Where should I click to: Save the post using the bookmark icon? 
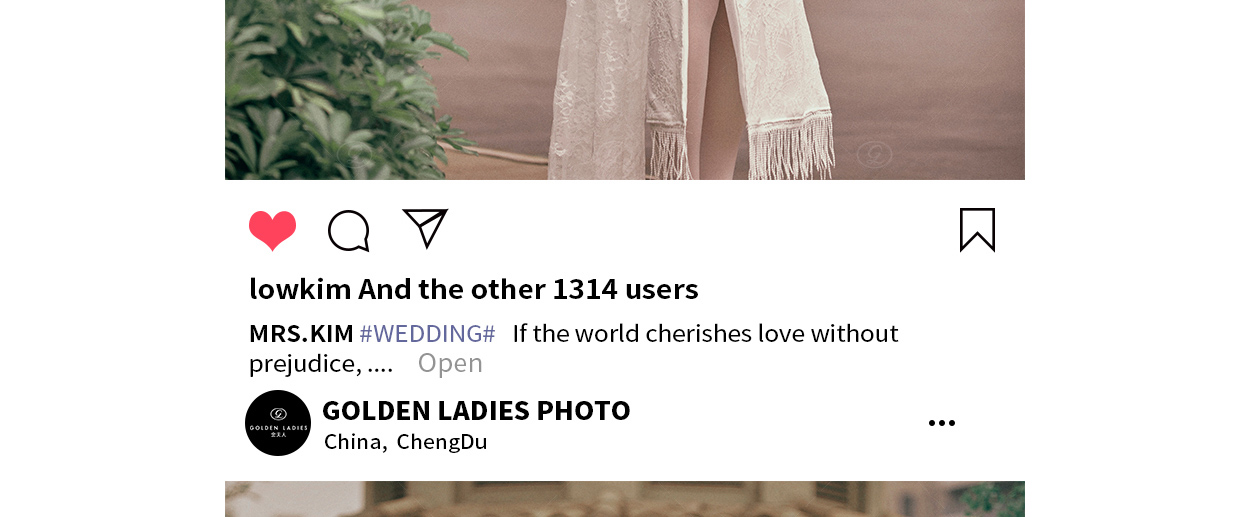pos(977,230)
